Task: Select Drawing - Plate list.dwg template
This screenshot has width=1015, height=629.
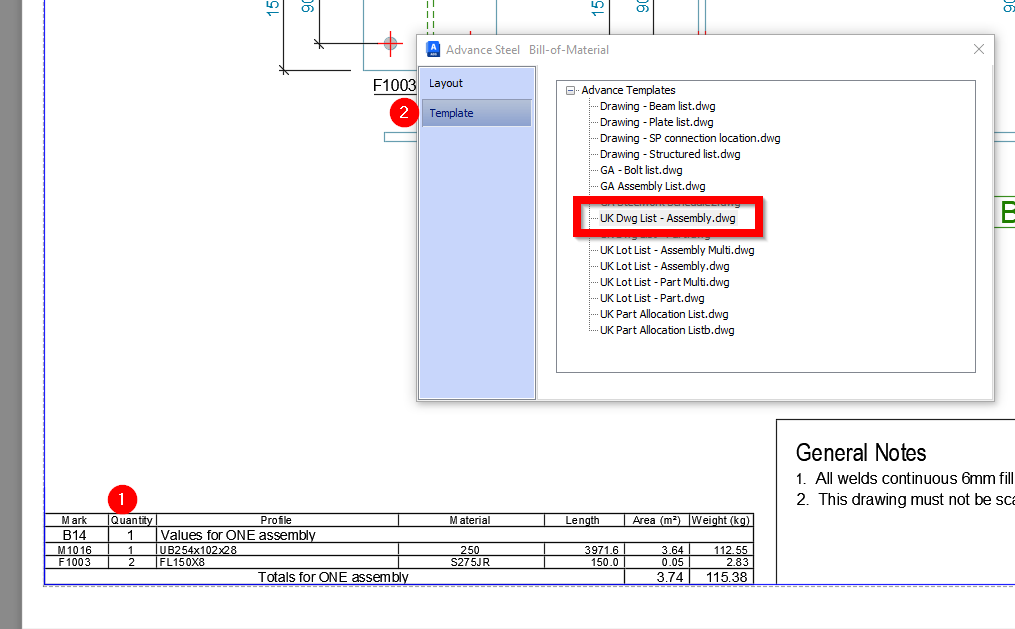Action: (x=656, y=122)
